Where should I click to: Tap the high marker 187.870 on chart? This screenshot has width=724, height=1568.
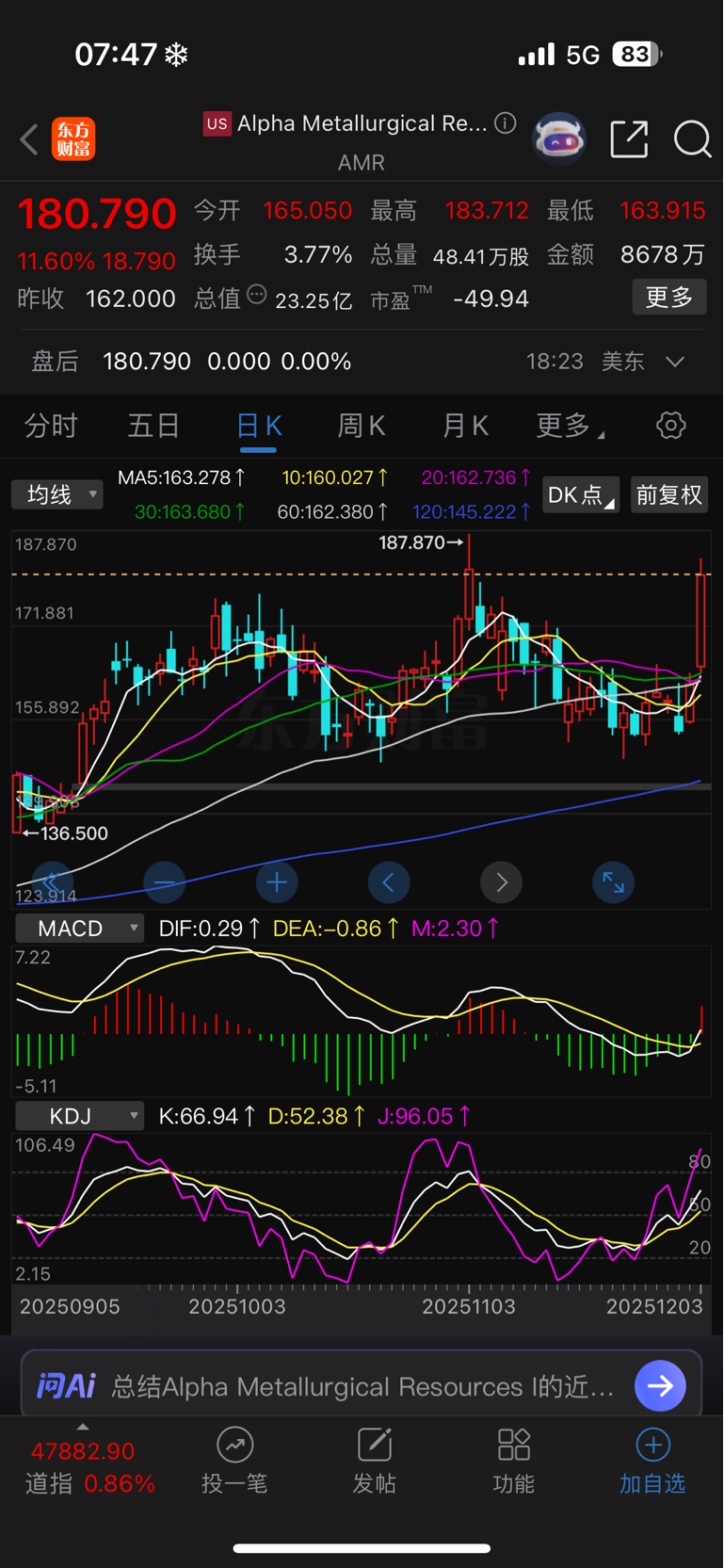[421, 543]
